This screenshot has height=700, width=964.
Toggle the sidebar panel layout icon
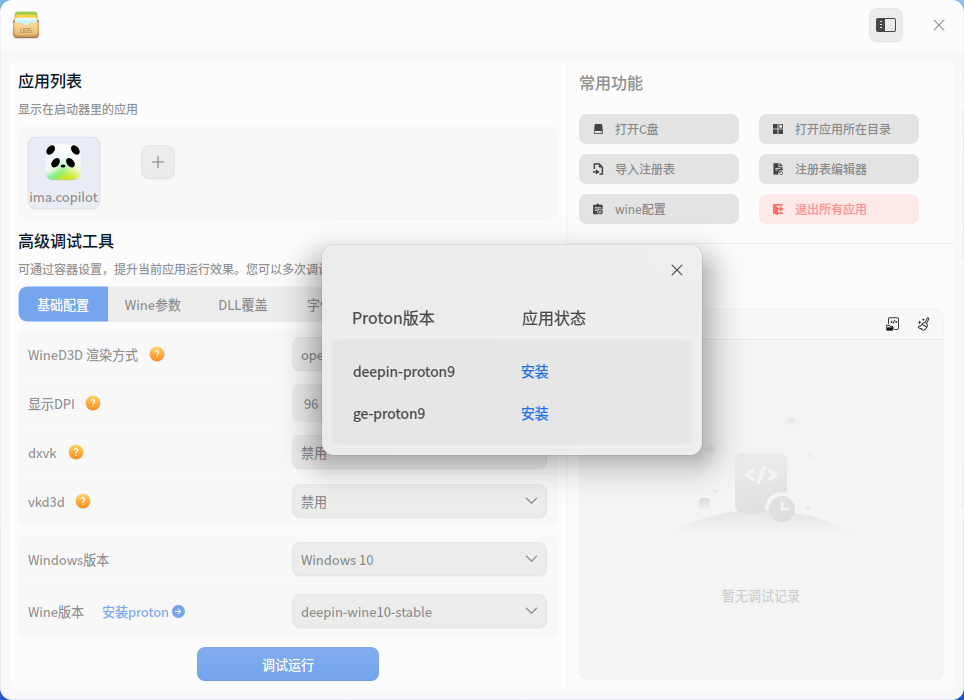point(885,25)
